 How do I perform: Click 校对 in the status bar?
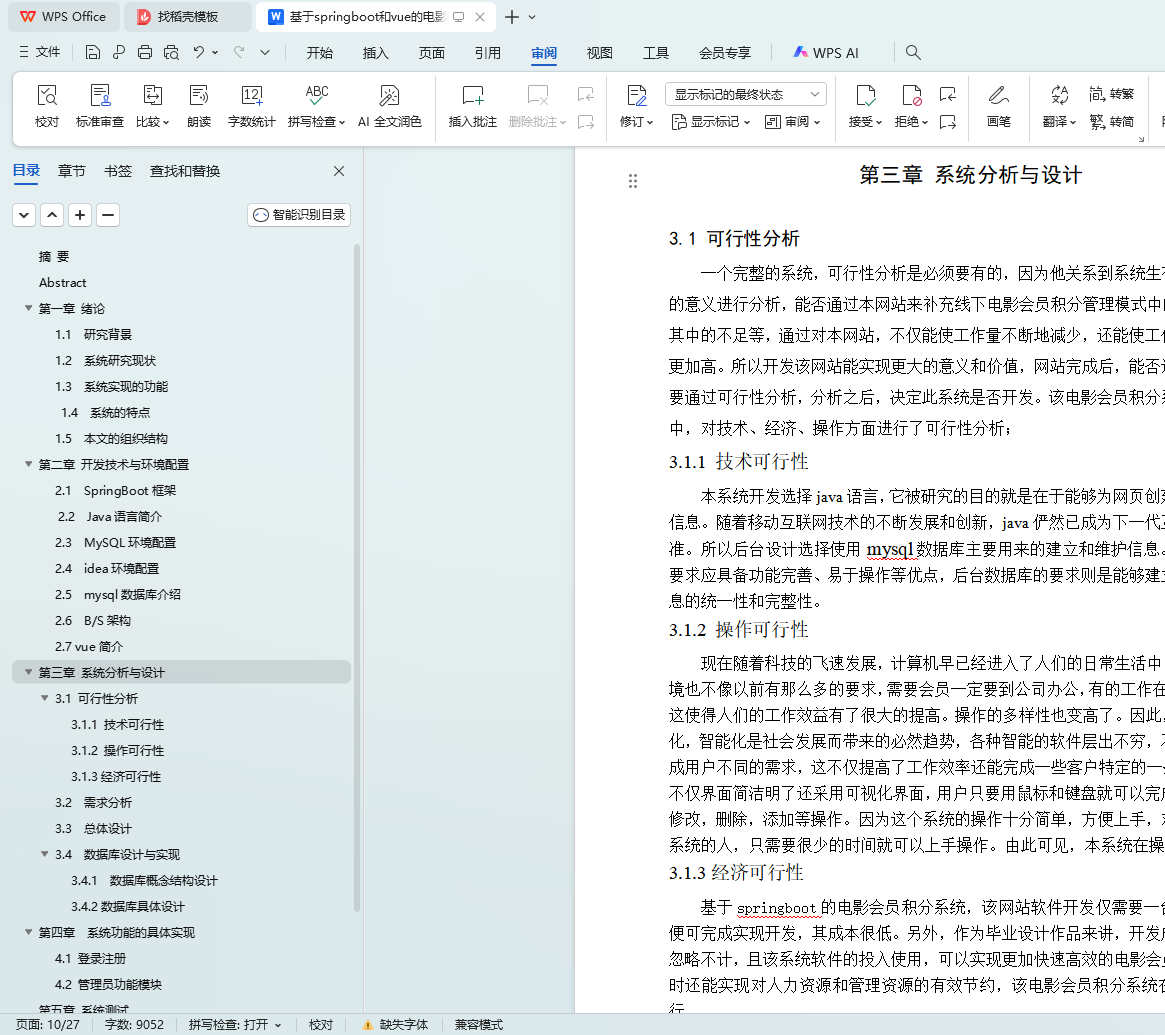pos(321,1025)
